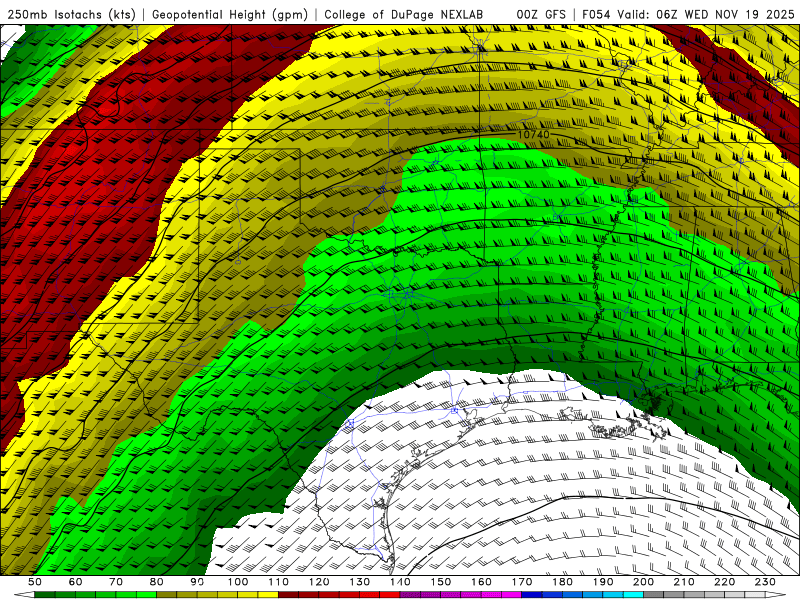This screenshot has height=600, width=800.
Task: Click the '250mb Isotachs (kts)' title text
Action: pos(71,14)
